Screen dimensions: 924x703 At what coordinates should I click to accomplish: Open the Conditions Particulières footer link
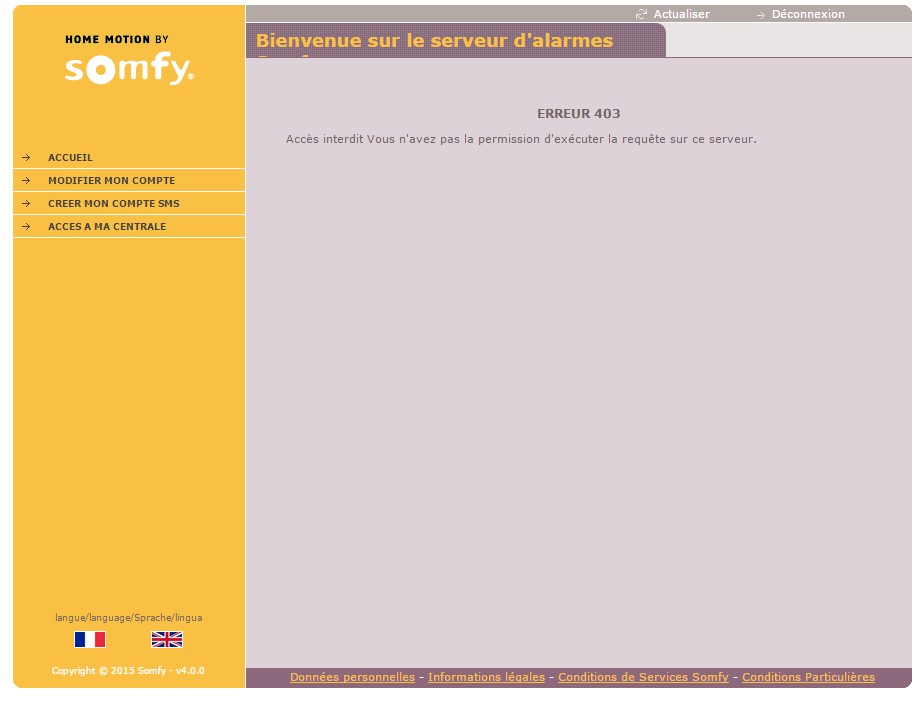click(x=808, y=678)
